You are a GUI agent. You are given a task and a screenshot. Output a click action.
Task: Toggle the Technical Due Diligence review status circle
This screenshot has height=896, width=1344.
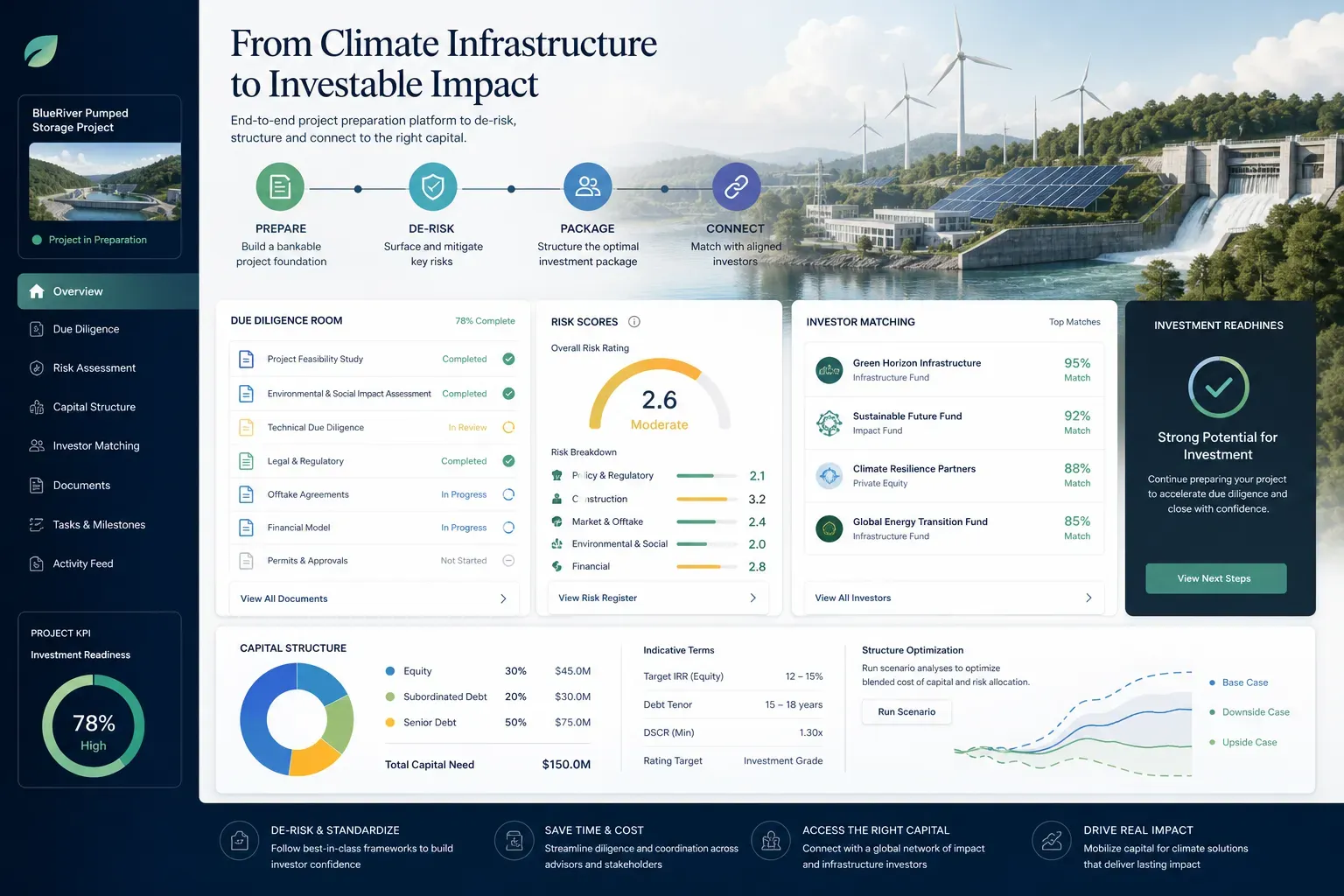[x=508, y=427]
